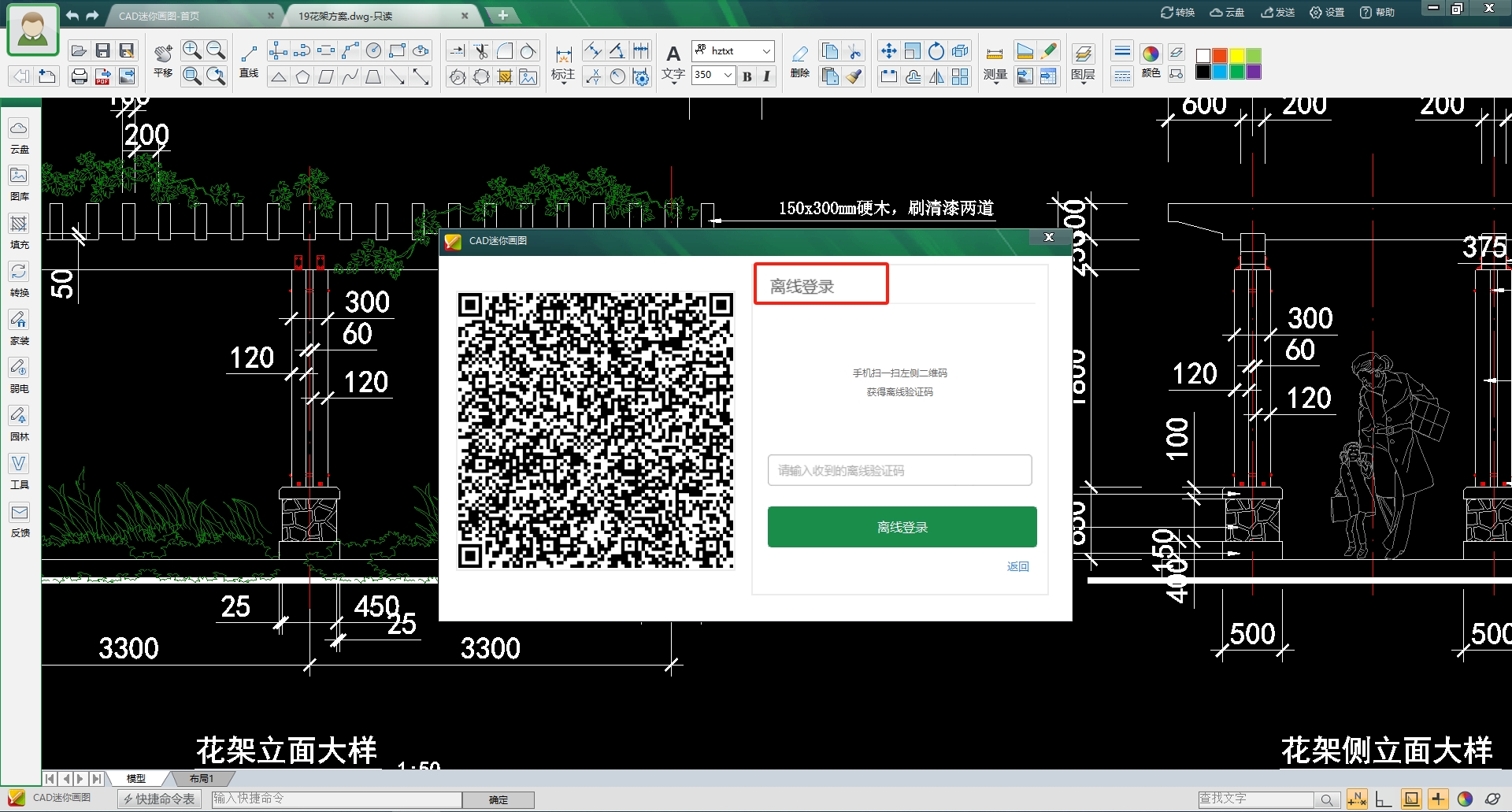The width and height of the screenshot is (1512, 812).
Task: Expand the arrow under Dimension (标注)
Action: tap(563, 83)
